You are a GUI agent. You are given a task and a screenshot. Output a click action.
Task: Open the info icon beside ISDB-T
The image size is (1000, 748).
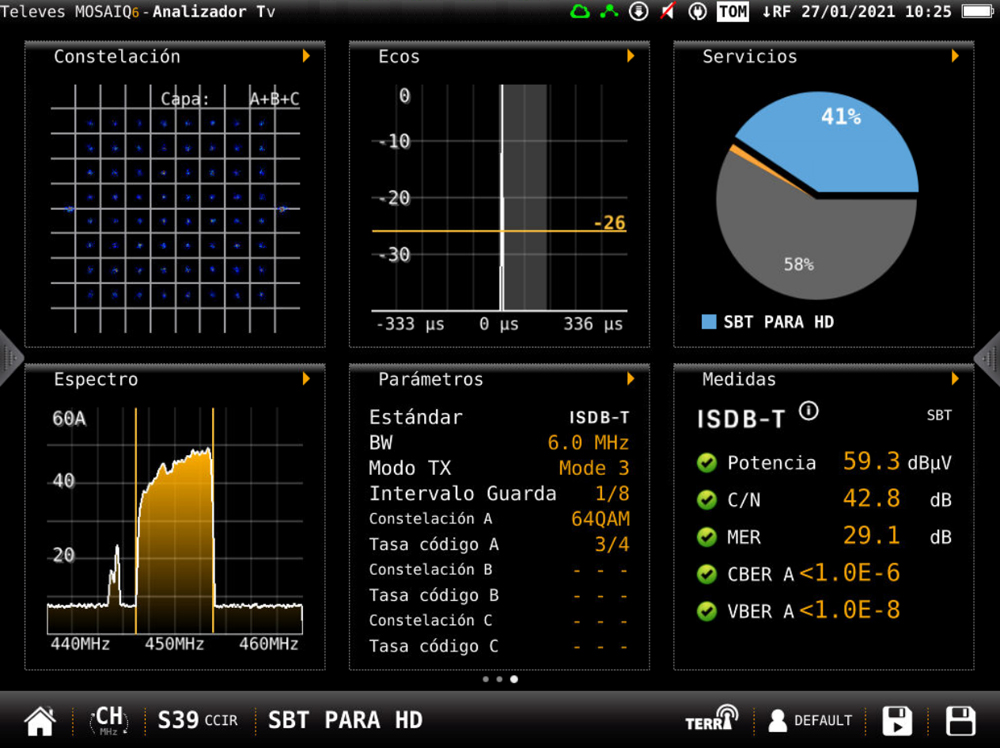809,411
